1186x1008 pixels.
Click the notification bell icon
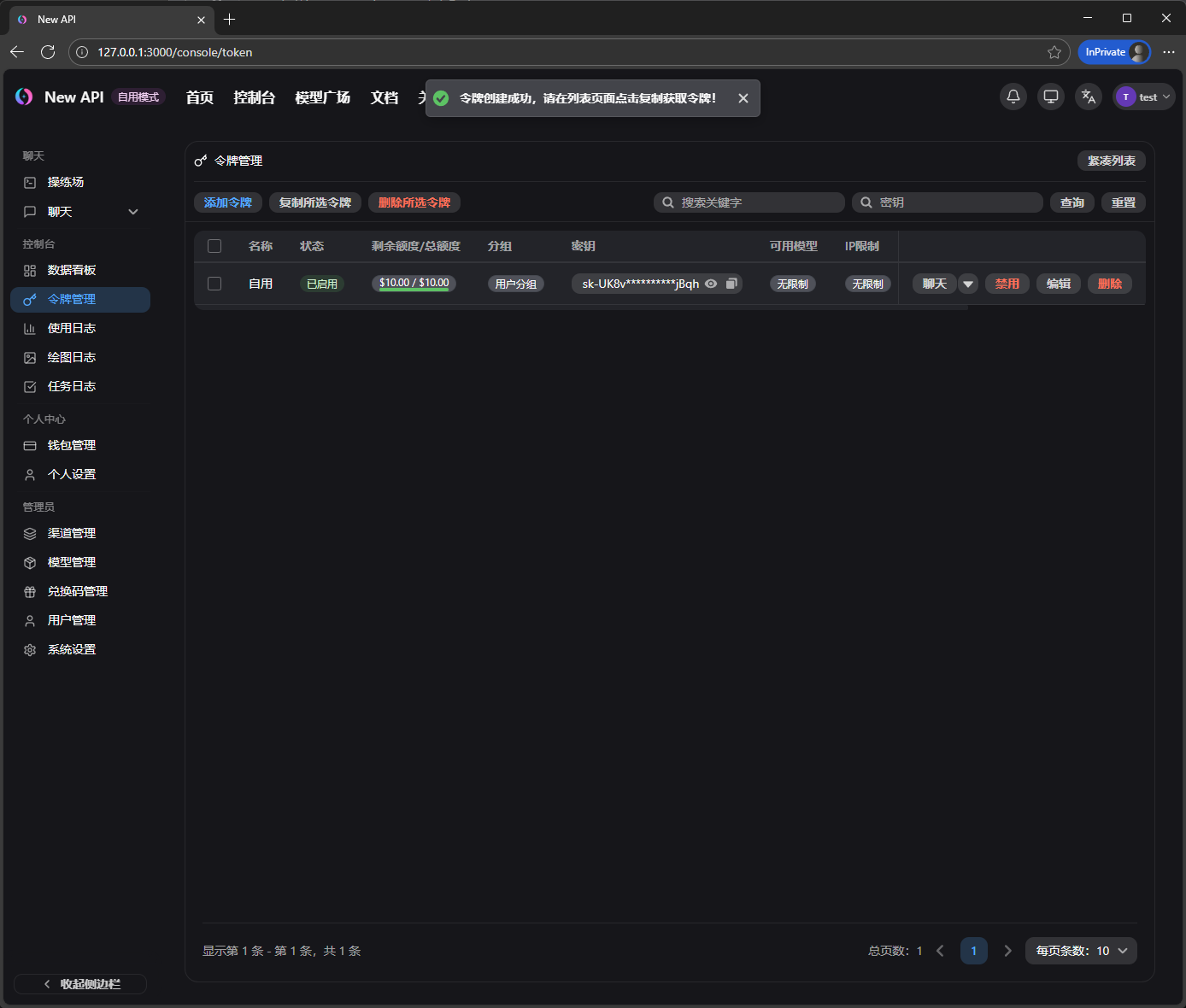pos(1013,97)
